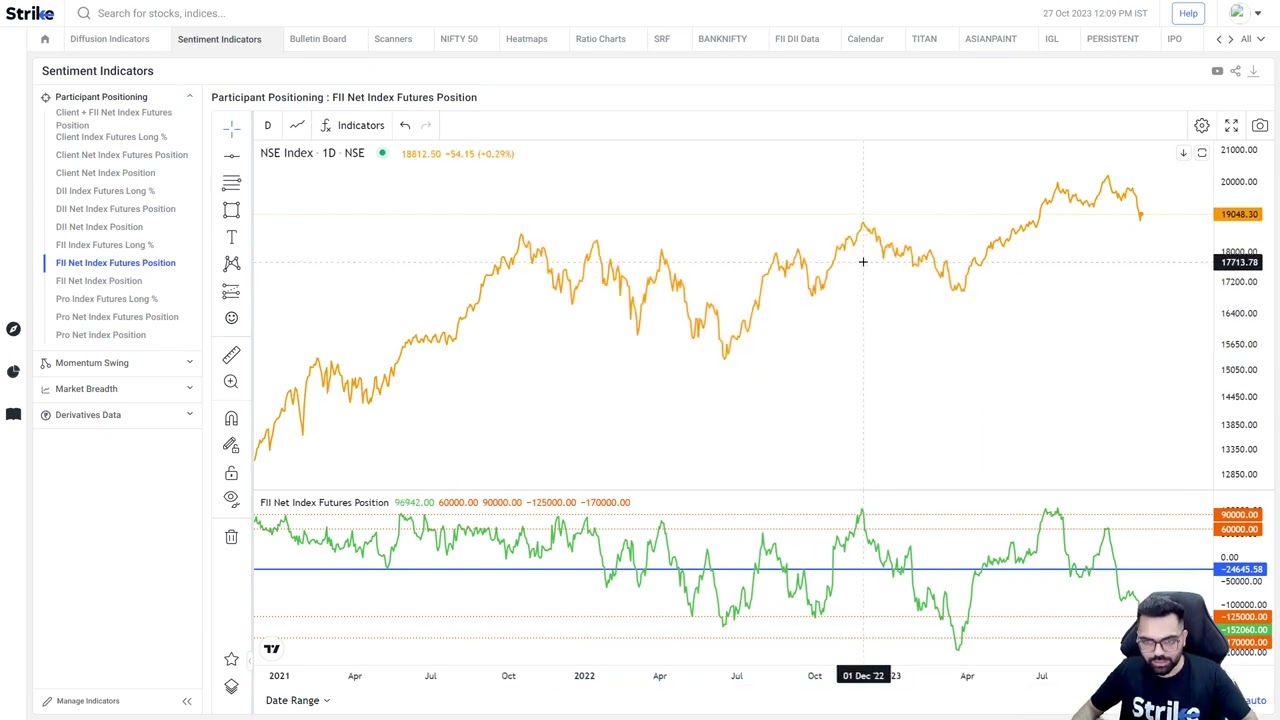Screen dimensions: 1280x720
Task: Select the trend line drawing tool
Action: coord(231,156)
